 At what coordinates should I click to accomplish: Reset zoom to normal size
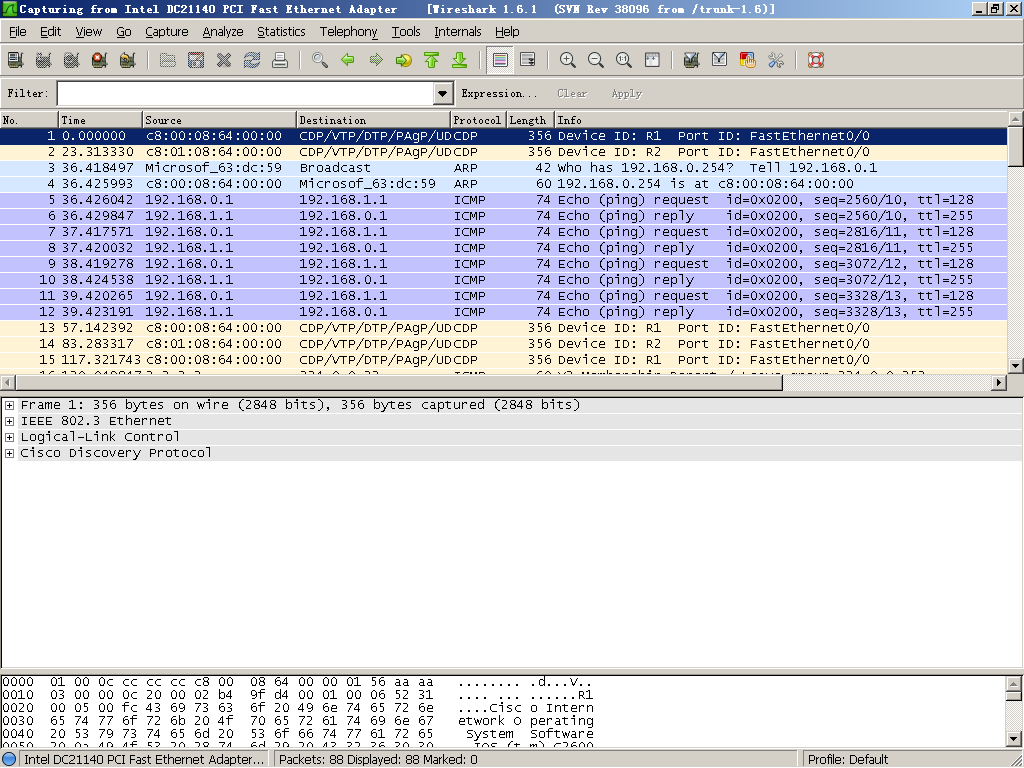(x=624, y=60)
